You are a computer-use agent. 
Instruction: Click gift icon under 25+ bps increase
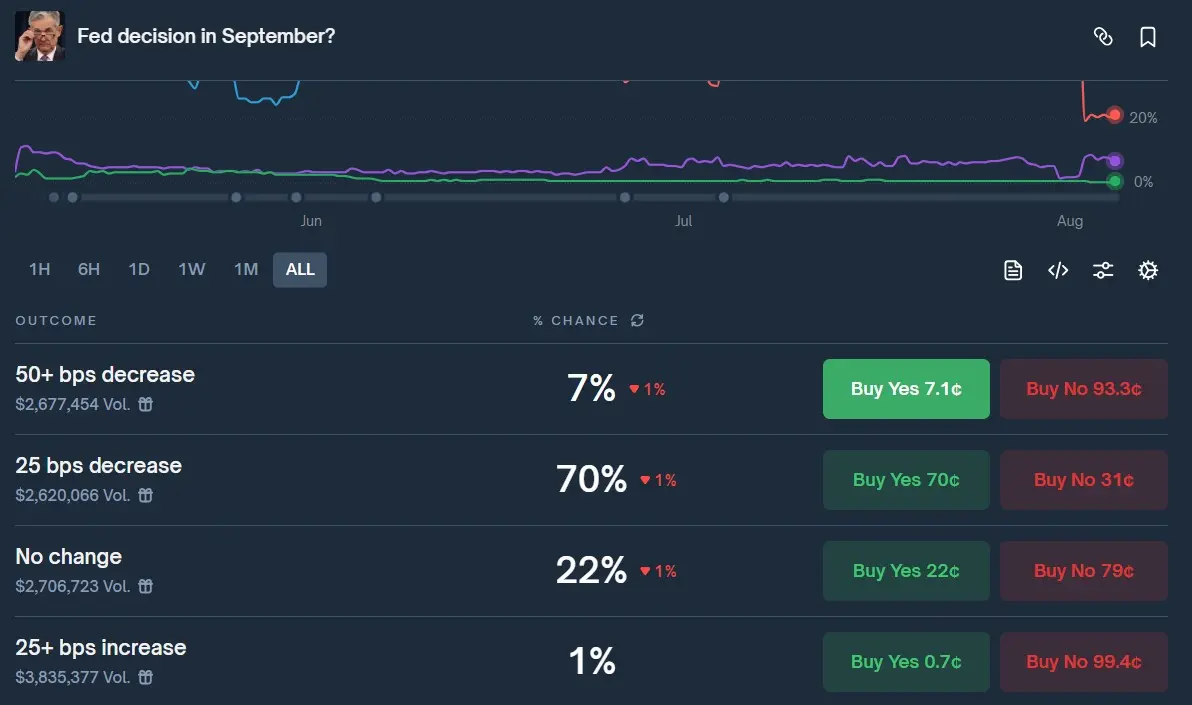(x=145, y=677)
